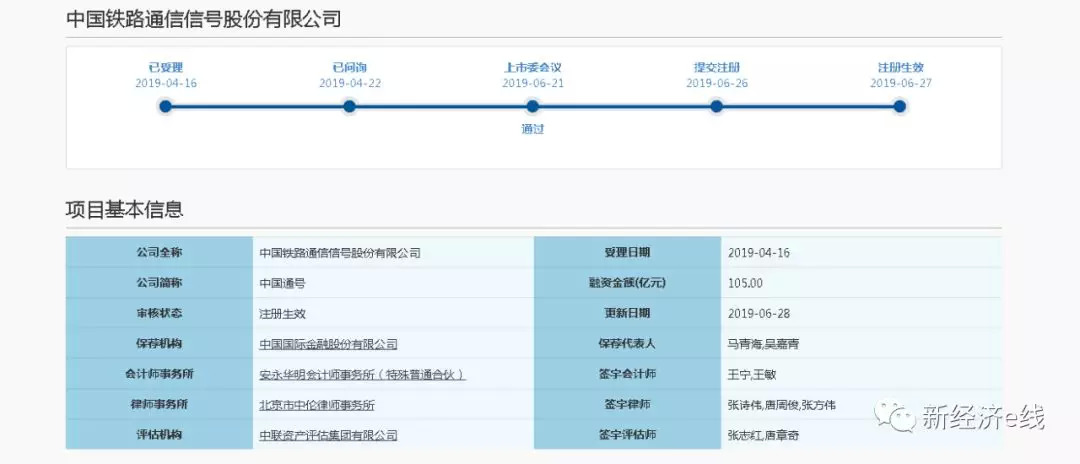Click the 注册生效 value in 审核状态 row
1080x464 pixels.
tap(282, 313)
